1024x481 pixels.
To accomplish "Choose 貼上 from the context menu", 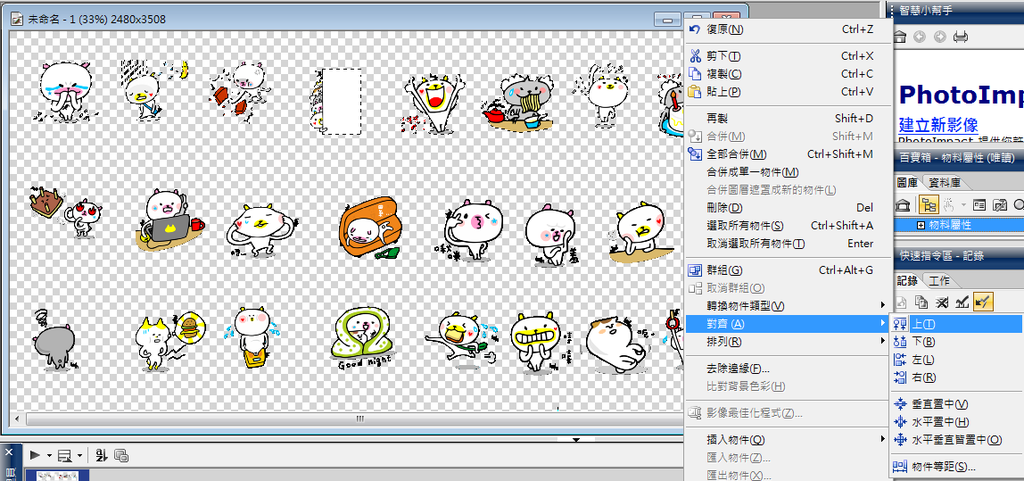I will (788, 91).
